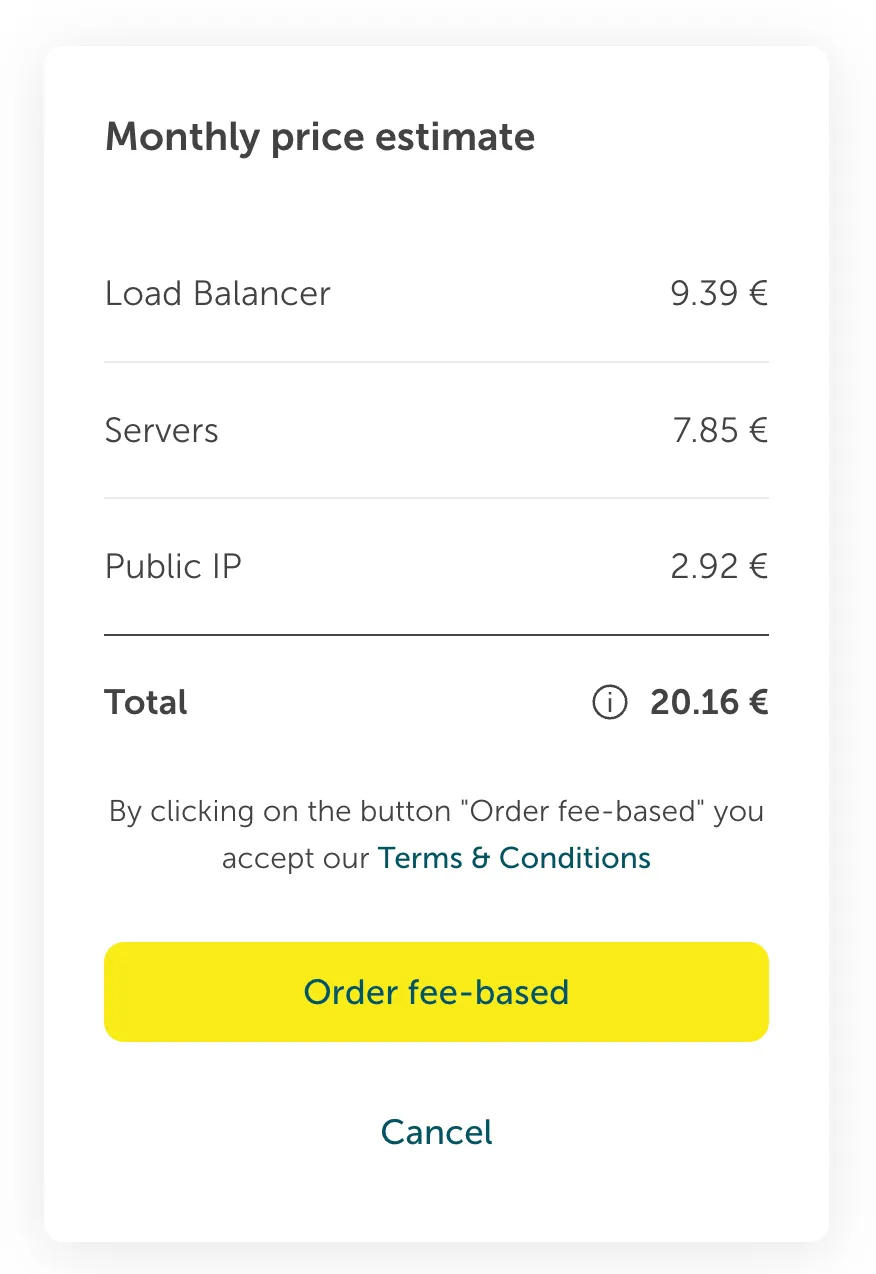Cancel the order dialog
The width and height of the screenshot is (876, 1274).
pyautogui.click(x=437, y=1132)
